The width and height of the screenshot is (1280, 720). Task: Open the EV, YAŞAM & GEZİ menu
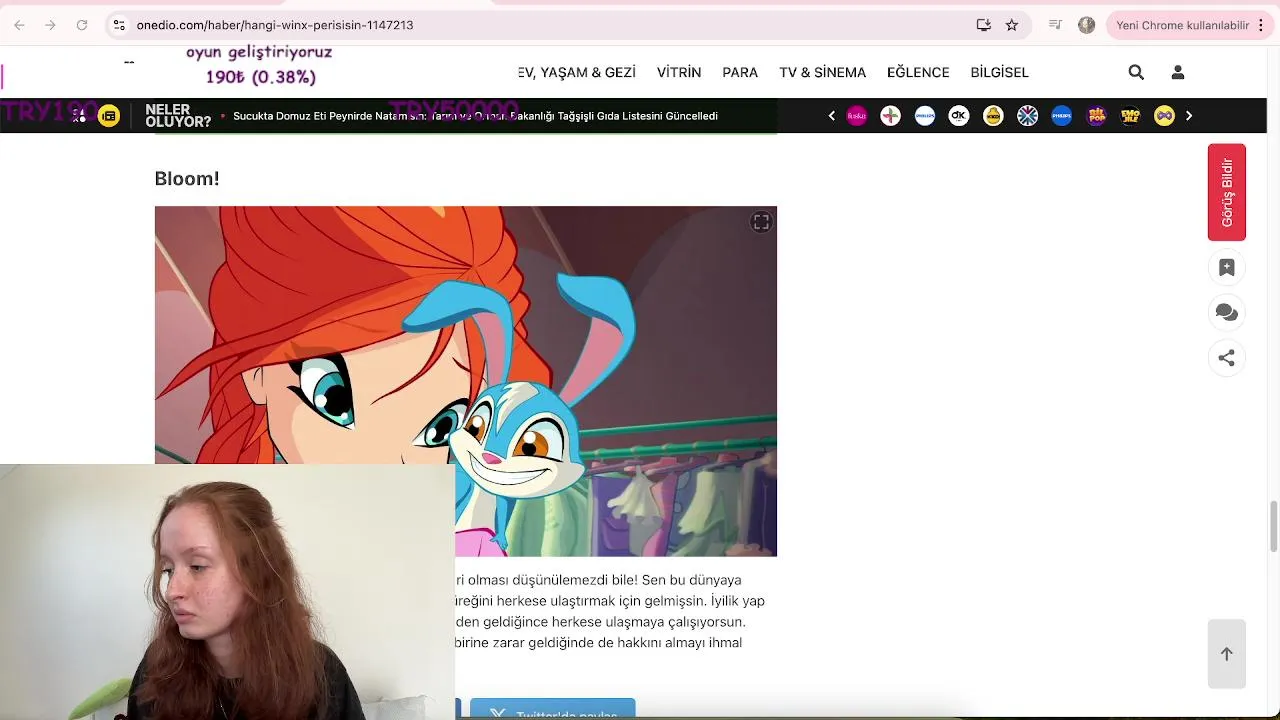[x=577, y=72]
